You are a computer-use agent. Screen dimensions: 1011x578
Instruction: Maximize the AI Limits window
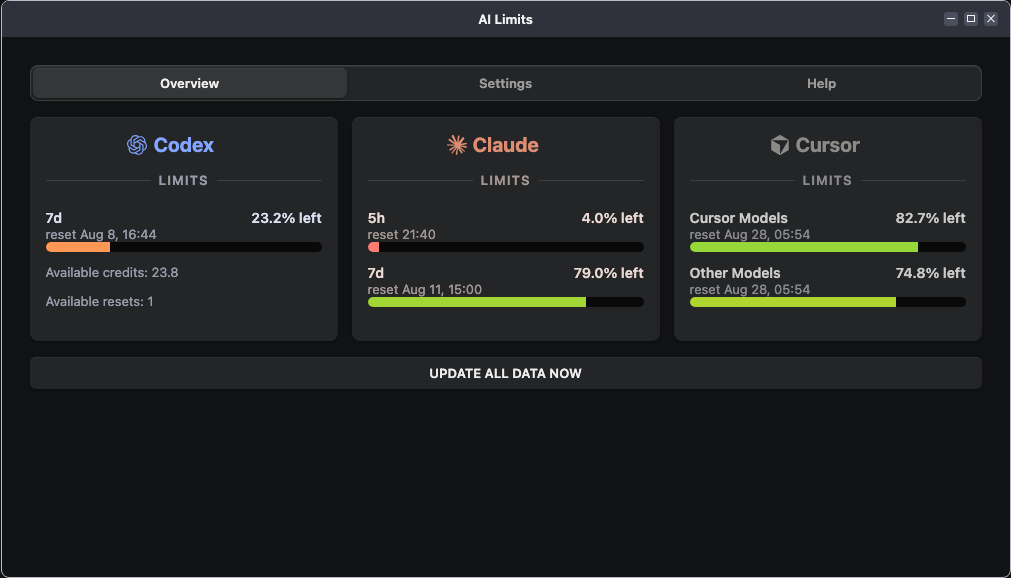[x=970, y=19]
